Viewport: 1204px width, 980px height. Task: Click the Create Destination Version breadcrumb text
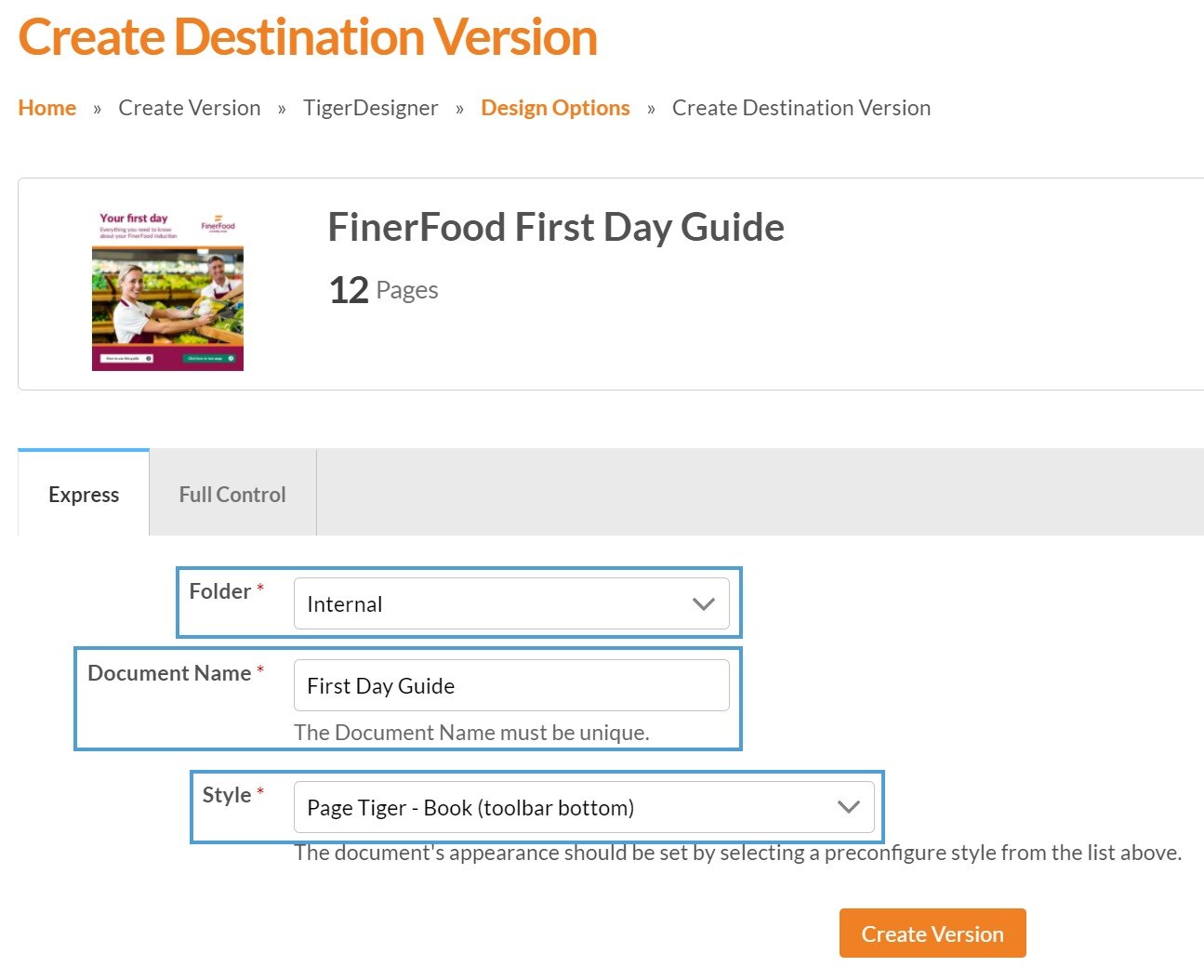pyautogui.click(x=800, y=108)
